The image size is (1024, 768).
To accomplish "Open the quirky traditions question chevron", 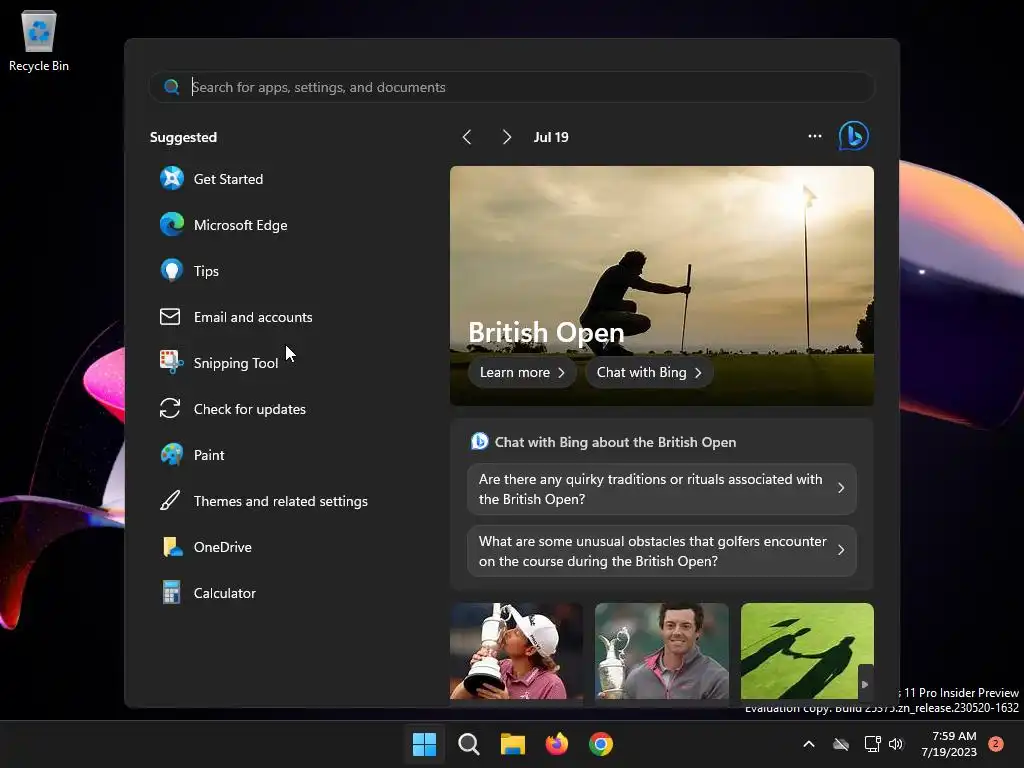I will tap(841, 488).
